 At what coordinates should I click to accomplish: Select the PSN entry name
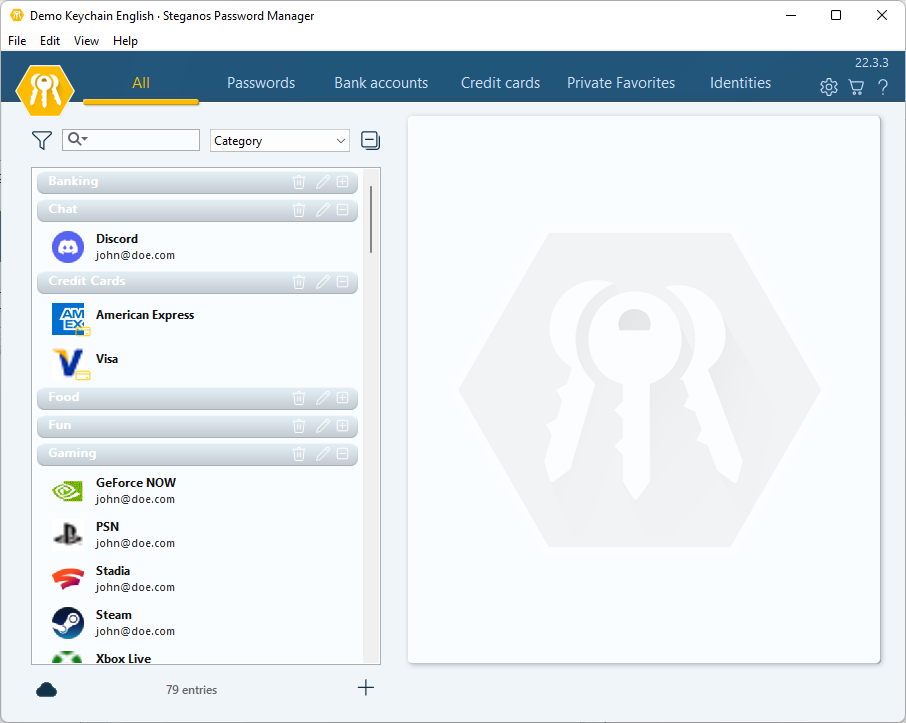[107, 527]
